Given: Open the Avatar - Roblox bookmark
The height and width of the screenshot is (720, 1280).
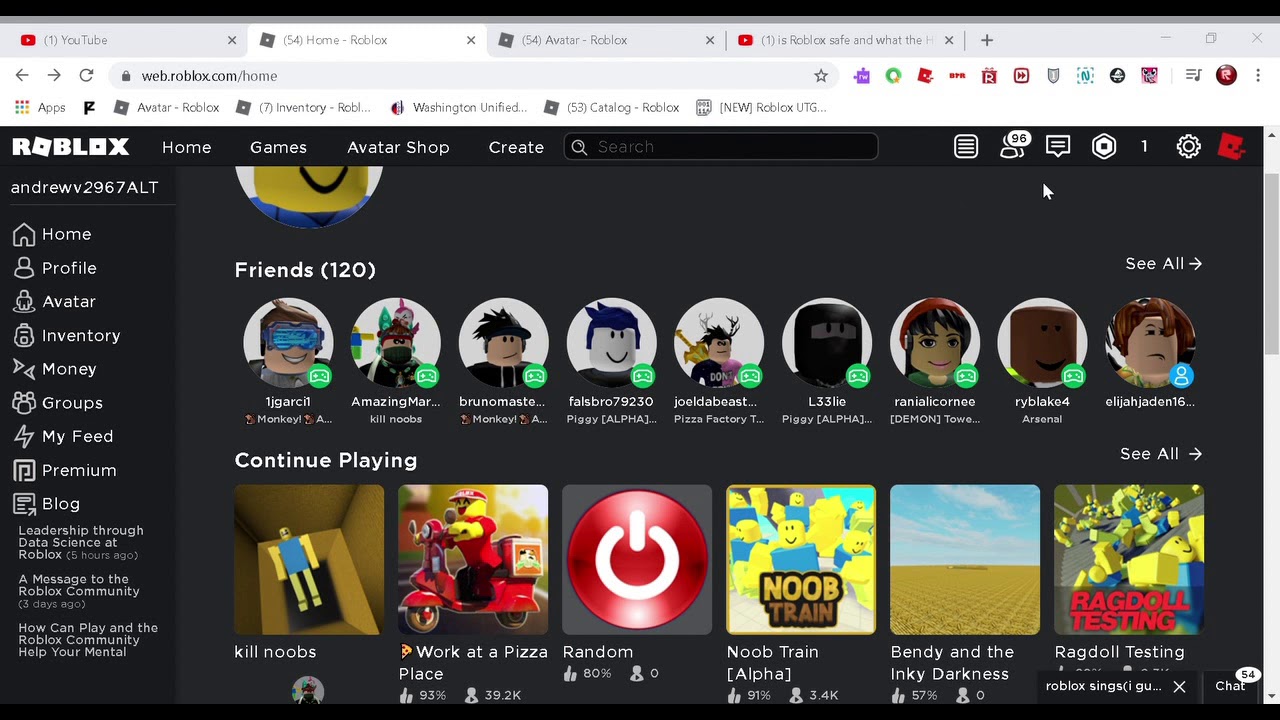Looking at the screenshot, I should click(166, 107).
